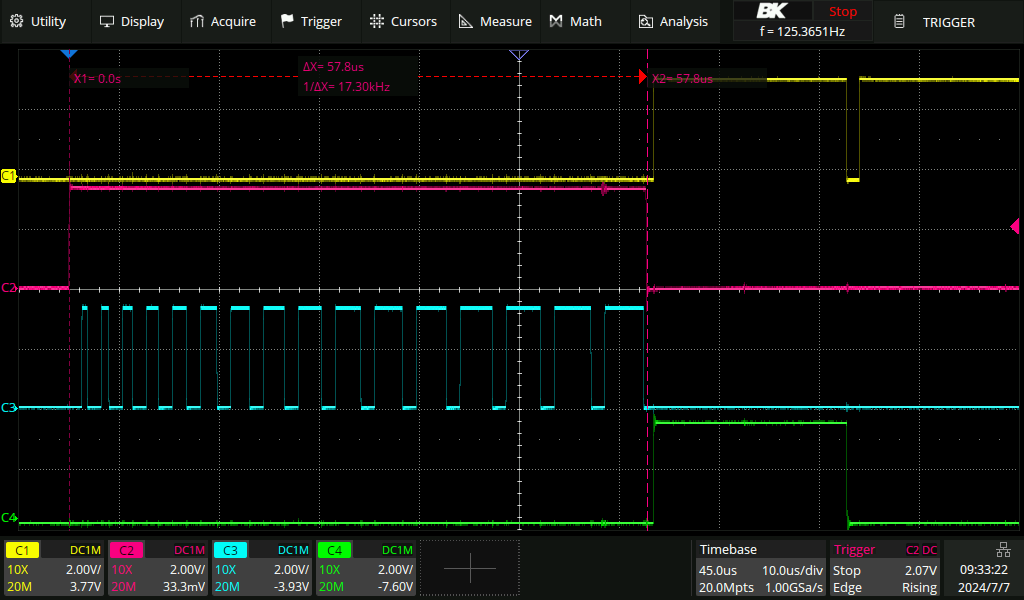Toggle the yellow C1 channel badge
This screenshot has width=1024, height=600.
[x=22, y=550]
